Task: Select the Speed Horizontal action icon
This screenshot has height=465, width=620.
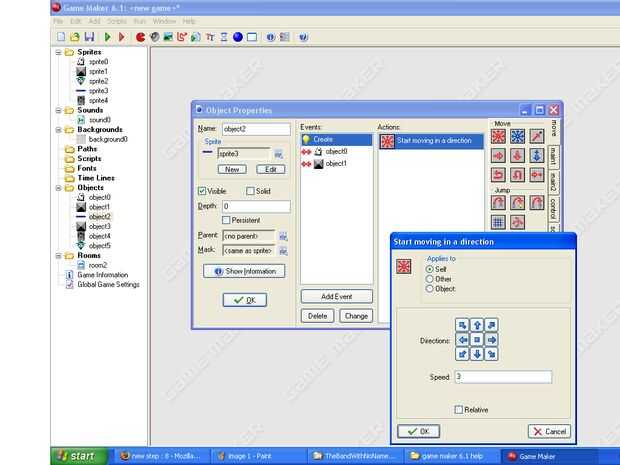Action: (x=498, y=155)
